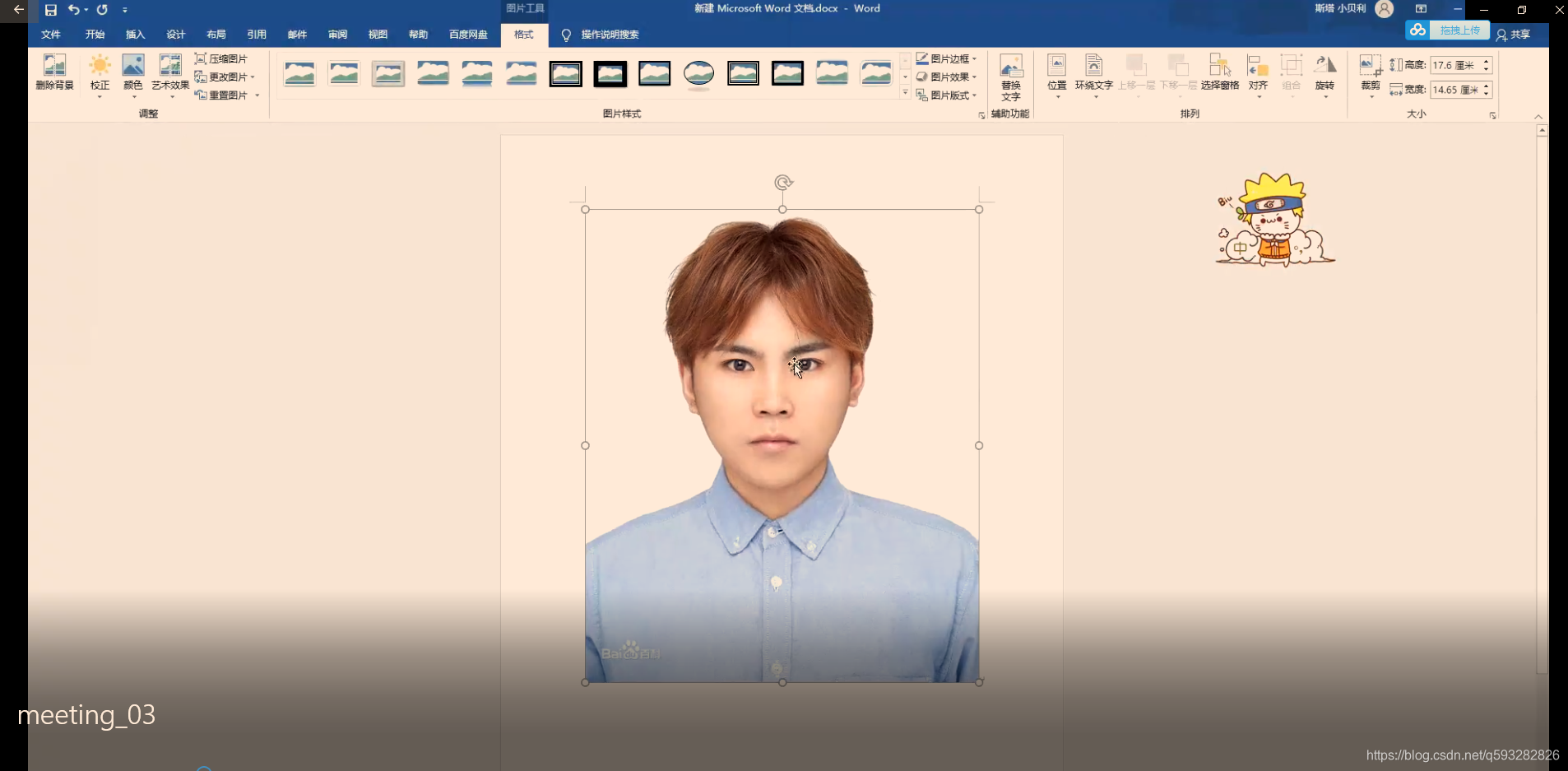
Task: Click the width (宽度) value field
Action: pyautogui.click(x=1454, y=90)
